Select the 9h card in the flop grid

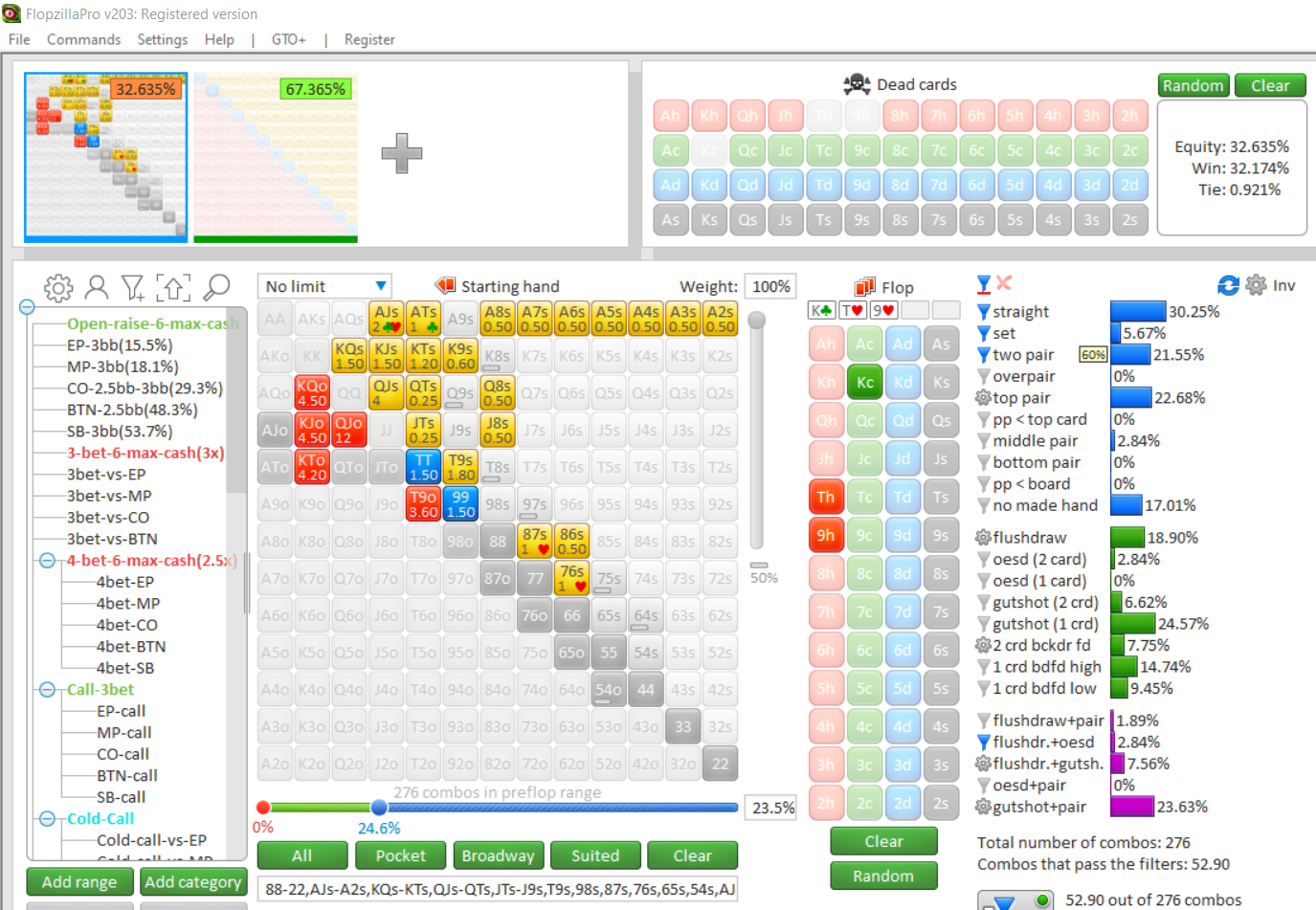tap(826, 535)
